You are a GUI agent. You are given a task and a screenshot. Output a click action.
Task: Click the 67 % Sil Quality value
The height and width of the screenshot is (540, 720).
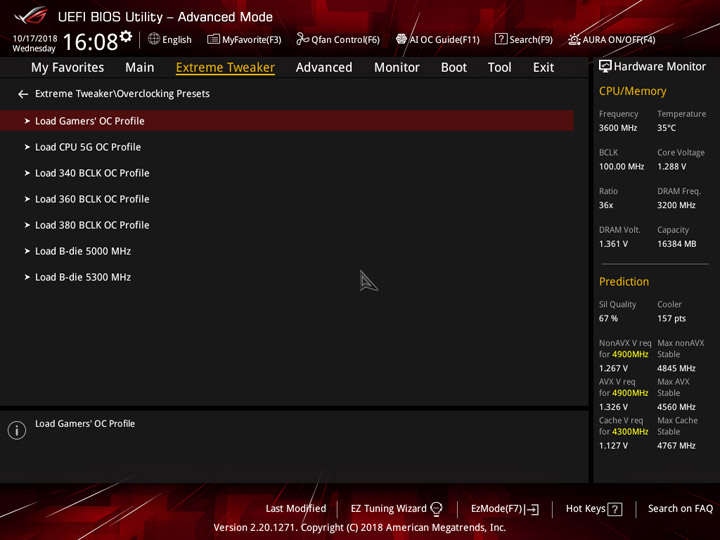tap(608, 319)
